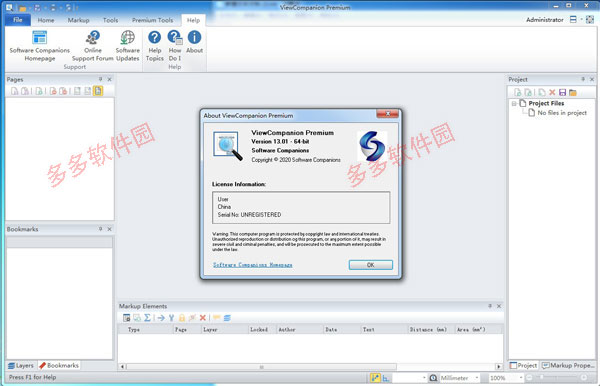Click the save project floppy disk icon

pyautogui.click(x=562, y=92)
